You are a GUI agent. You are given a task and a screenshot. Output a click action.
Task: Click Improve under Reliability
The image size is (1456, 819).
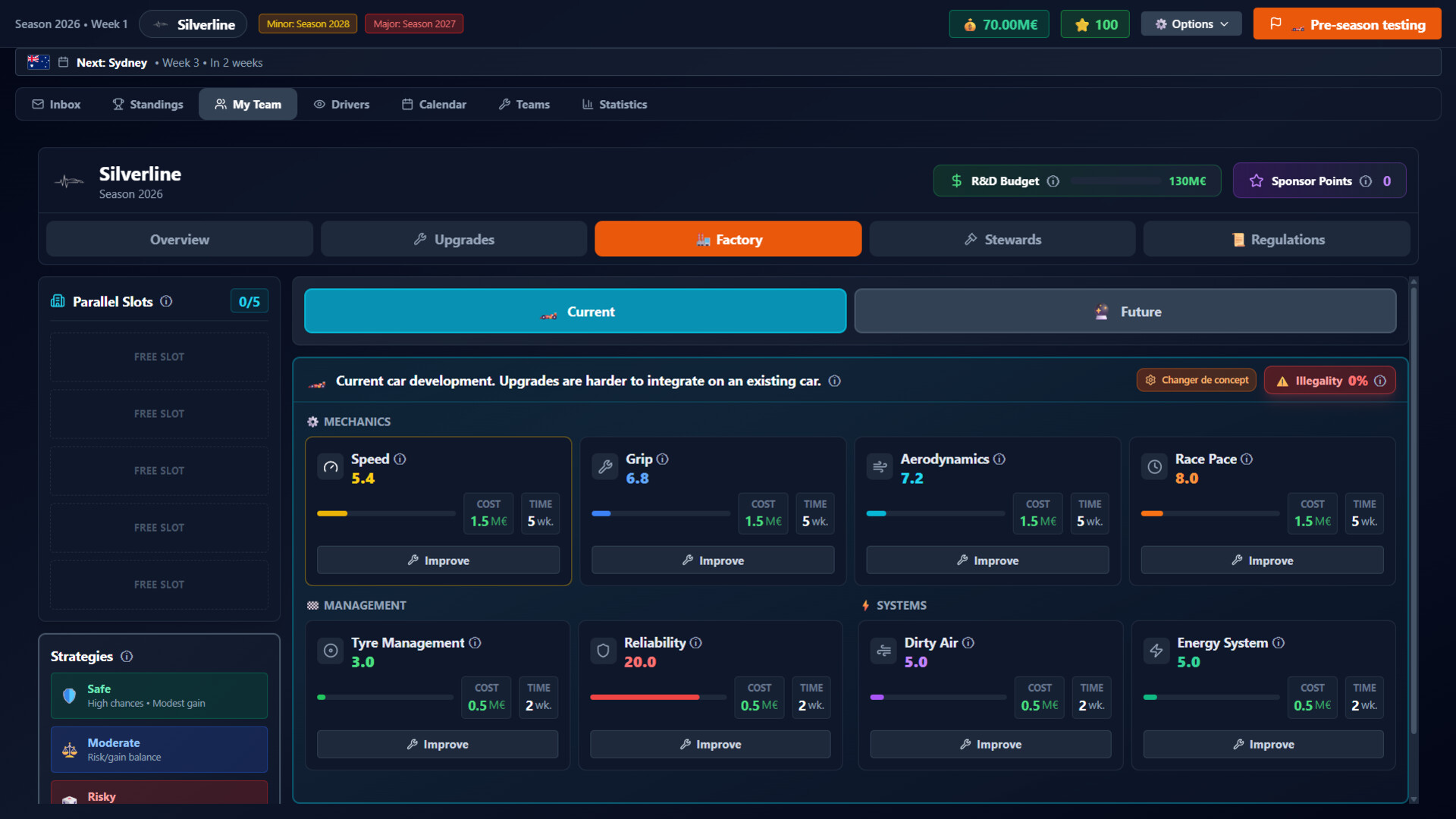[710, 744]
